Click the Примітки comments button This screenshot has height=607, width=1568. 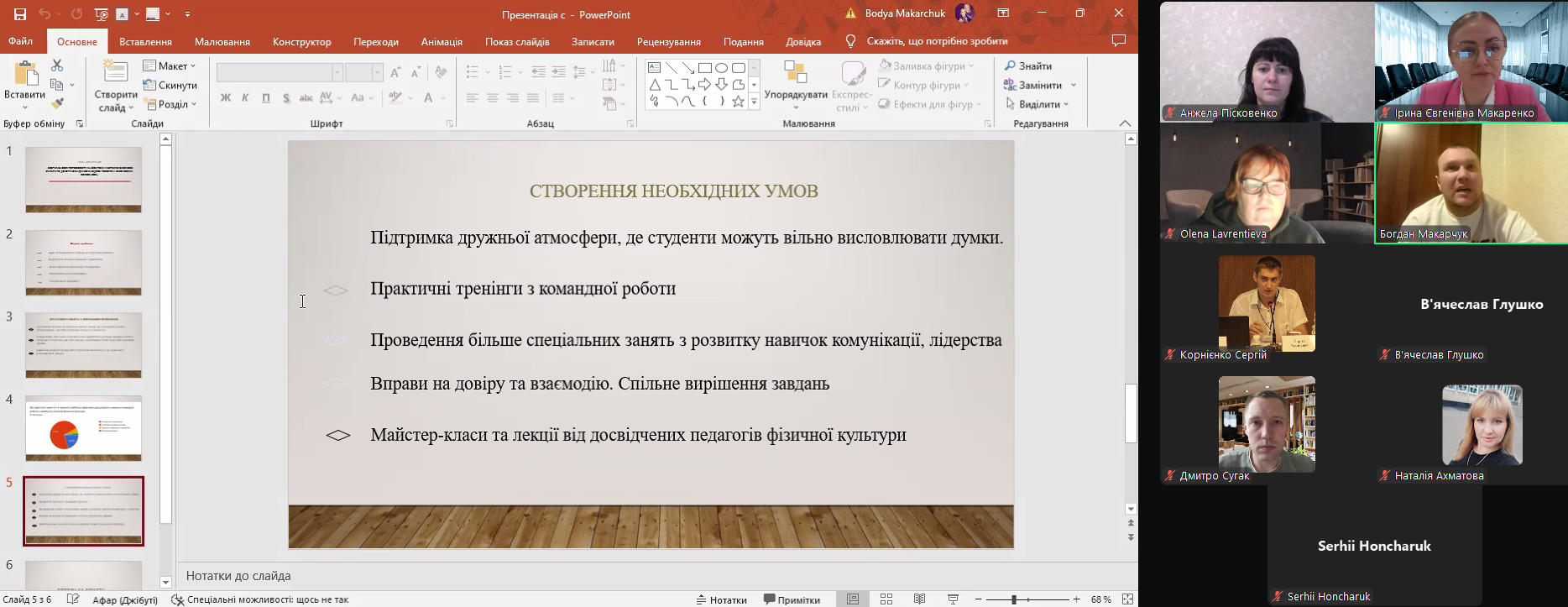792,599
